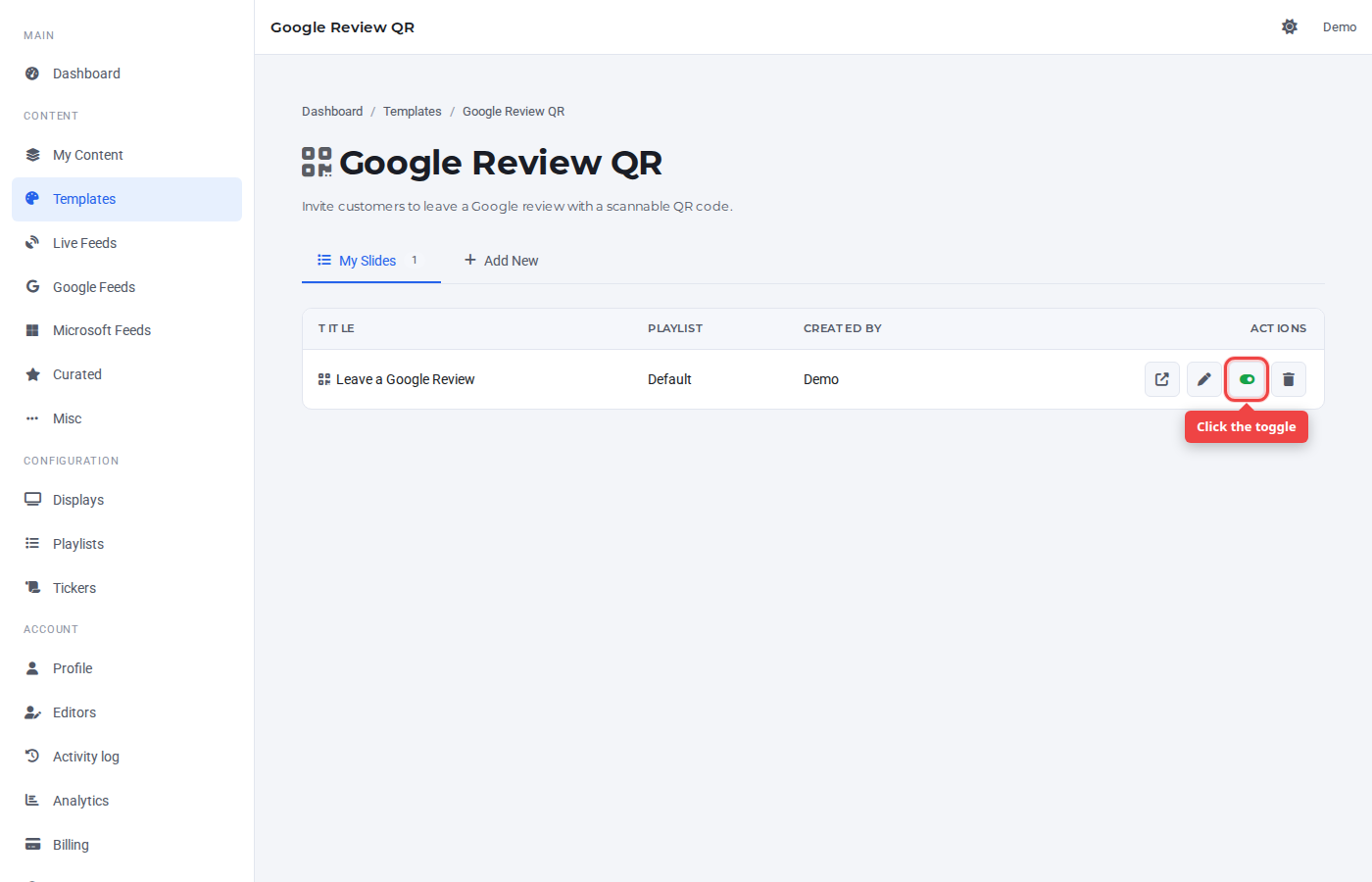Open the Profile account page
The height and width of the screenshot is (882, 1372).
(x=126, y=668)
